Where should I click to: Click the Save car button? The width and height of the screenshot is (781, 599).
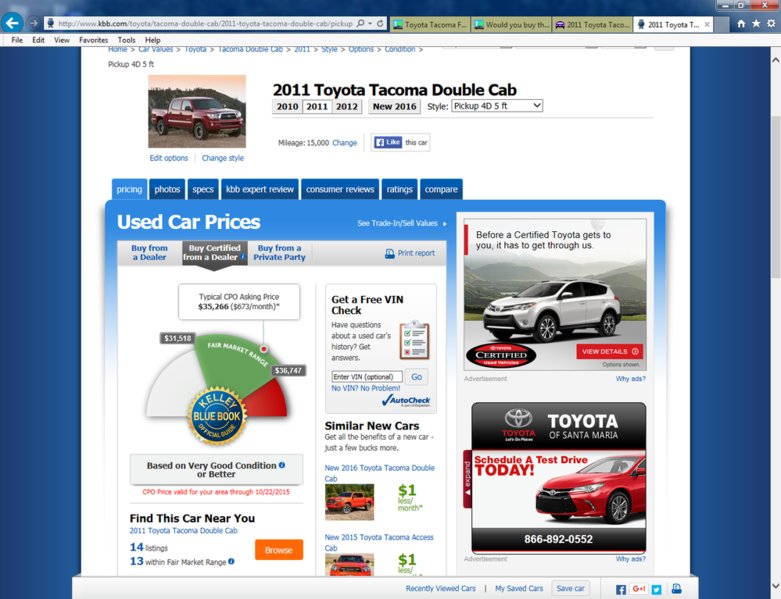[x=570, y=588]
